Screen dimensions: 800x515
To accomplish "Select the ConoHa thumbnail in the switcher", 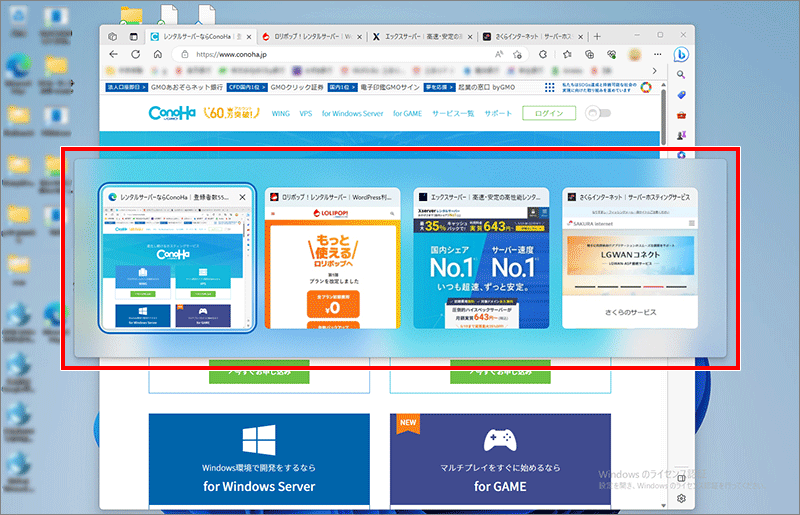I will pyautogui.click(x=177, y=258).
